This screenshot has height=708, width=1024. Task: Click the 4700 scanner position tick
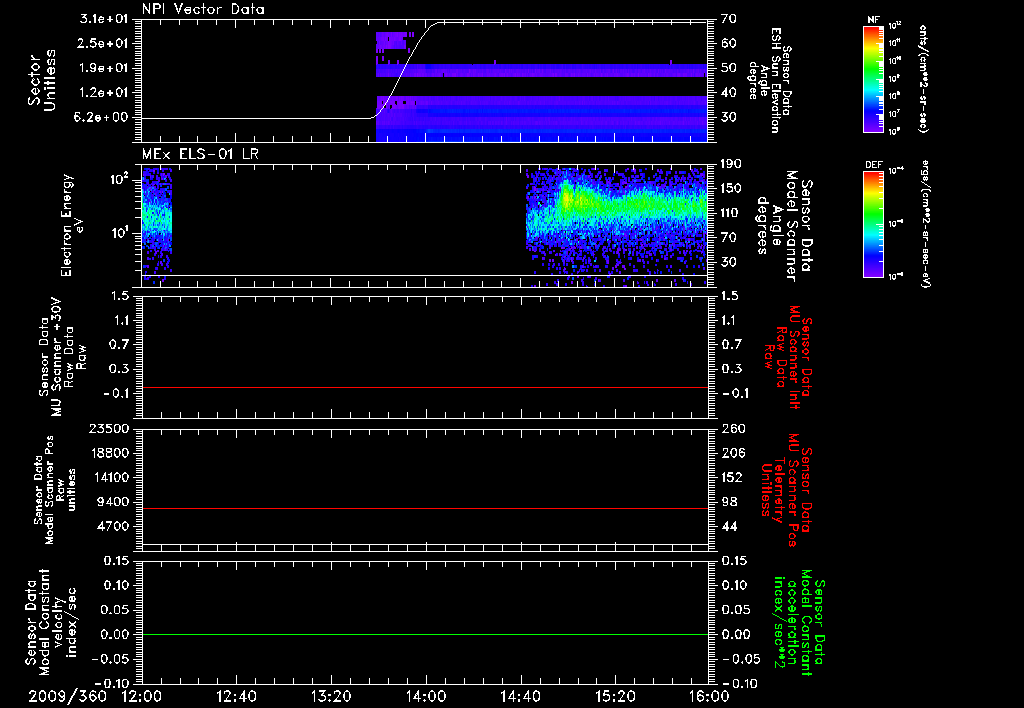pos(114,526)
